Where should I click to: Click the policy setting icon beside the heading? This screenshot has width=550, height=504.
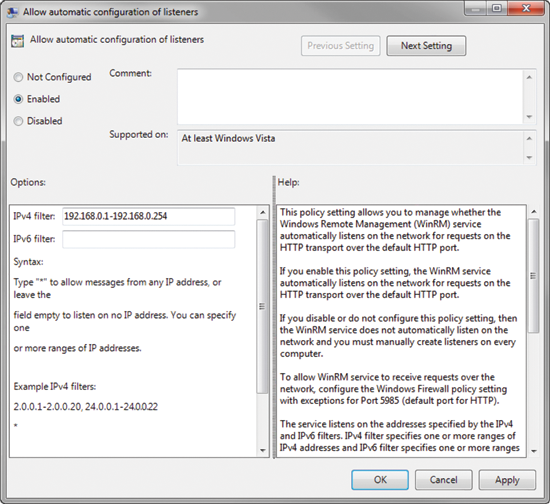coord(18,41)
